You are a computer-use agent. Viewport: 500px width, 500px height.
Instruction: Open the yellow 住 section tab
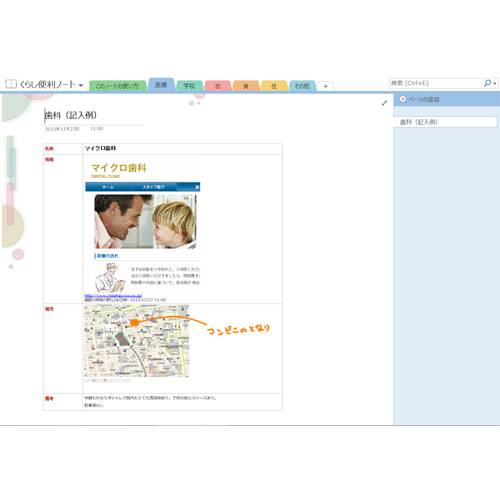tap(274, 86)
